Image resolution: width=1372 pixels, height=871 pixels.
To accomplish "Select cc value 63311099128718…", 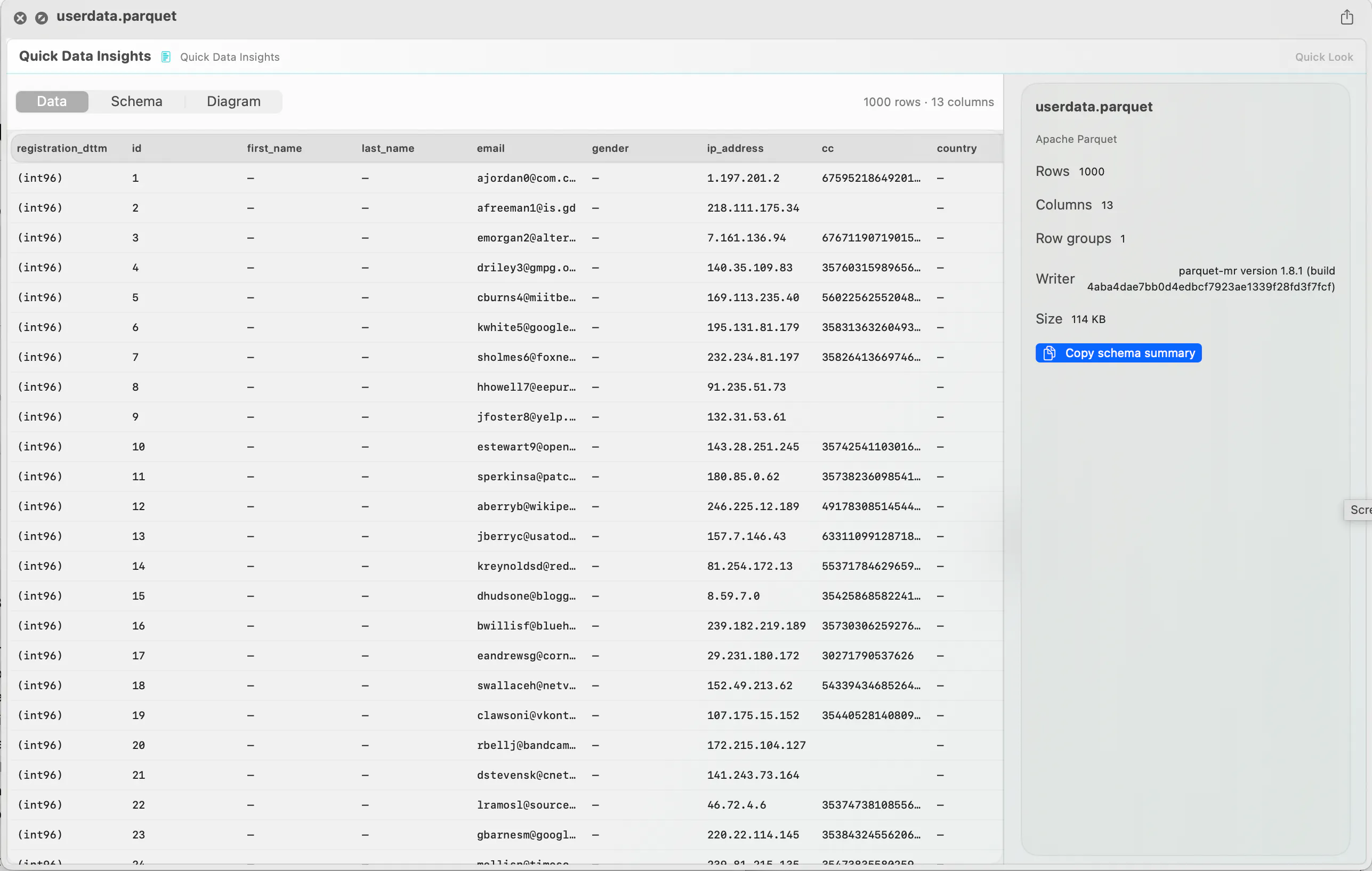I will tap(871, 536).
